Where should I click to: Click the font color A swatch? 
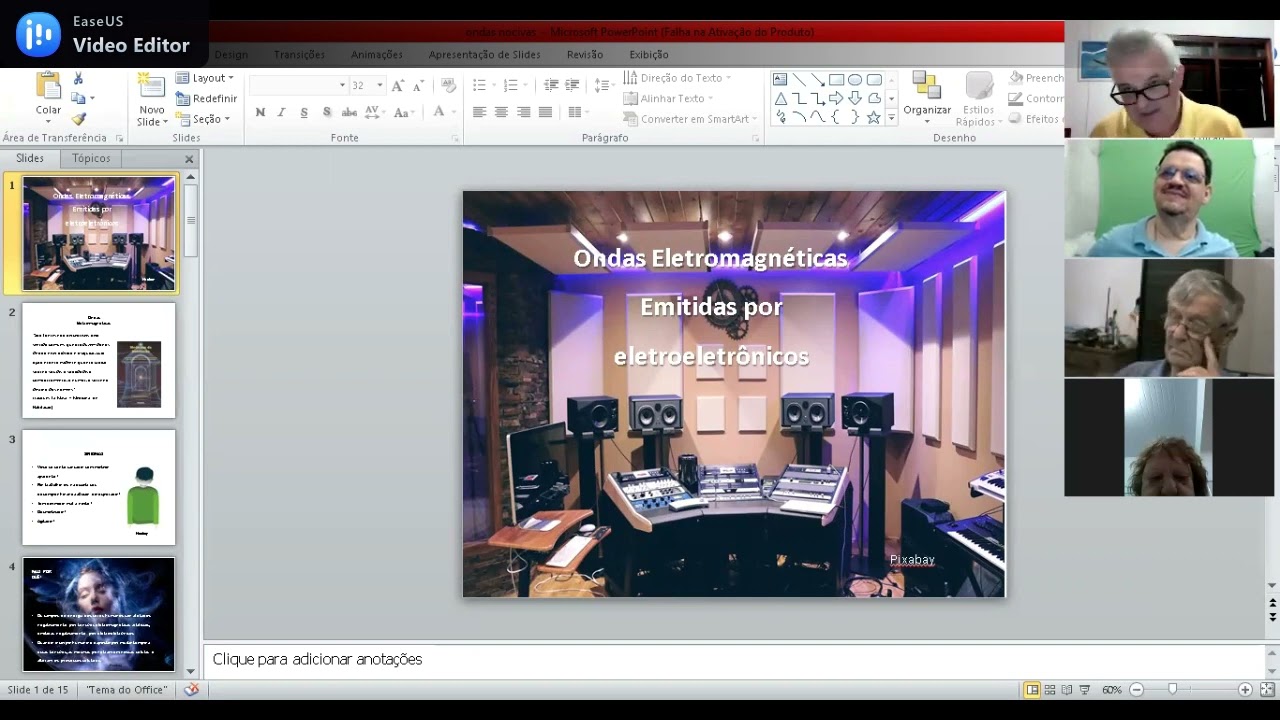pyautogui.click(x=438, y=112)
